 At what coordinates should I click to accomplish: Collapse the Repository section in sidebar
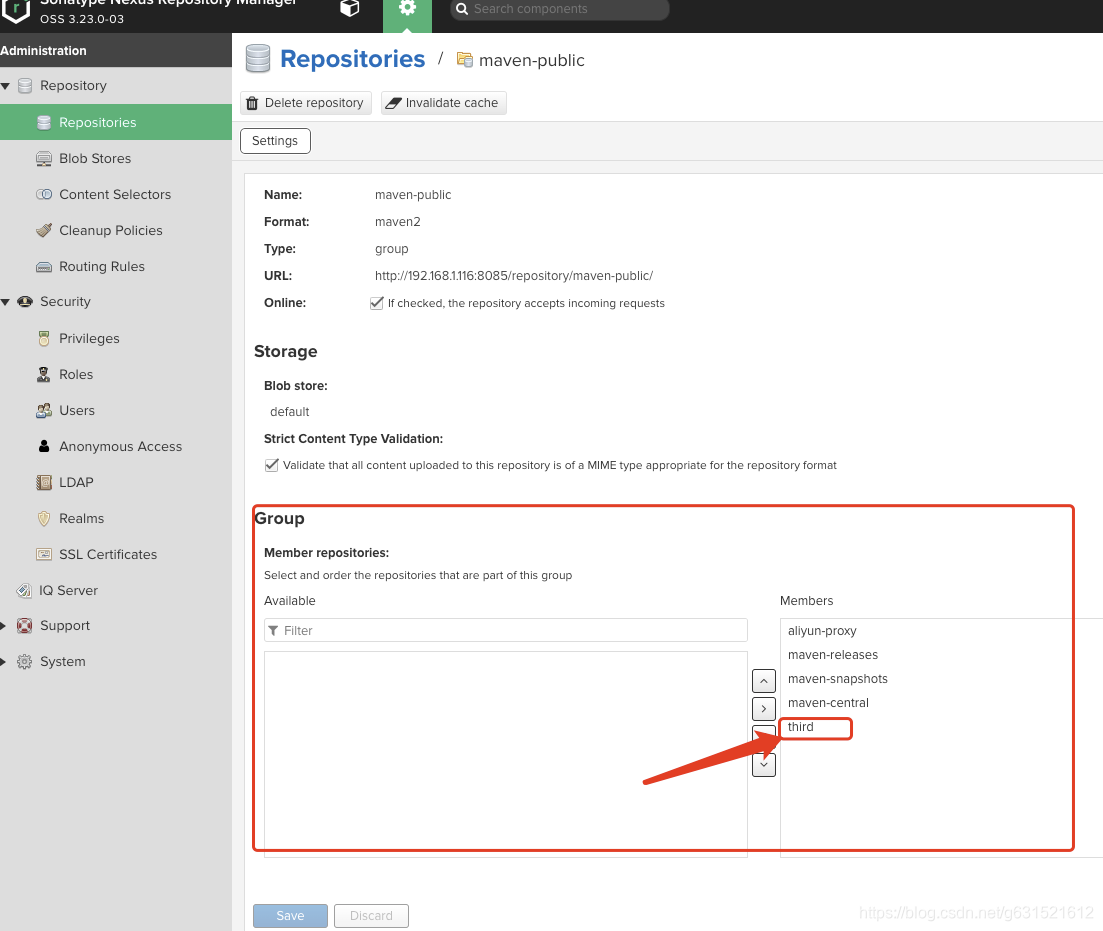pos(6,86)
